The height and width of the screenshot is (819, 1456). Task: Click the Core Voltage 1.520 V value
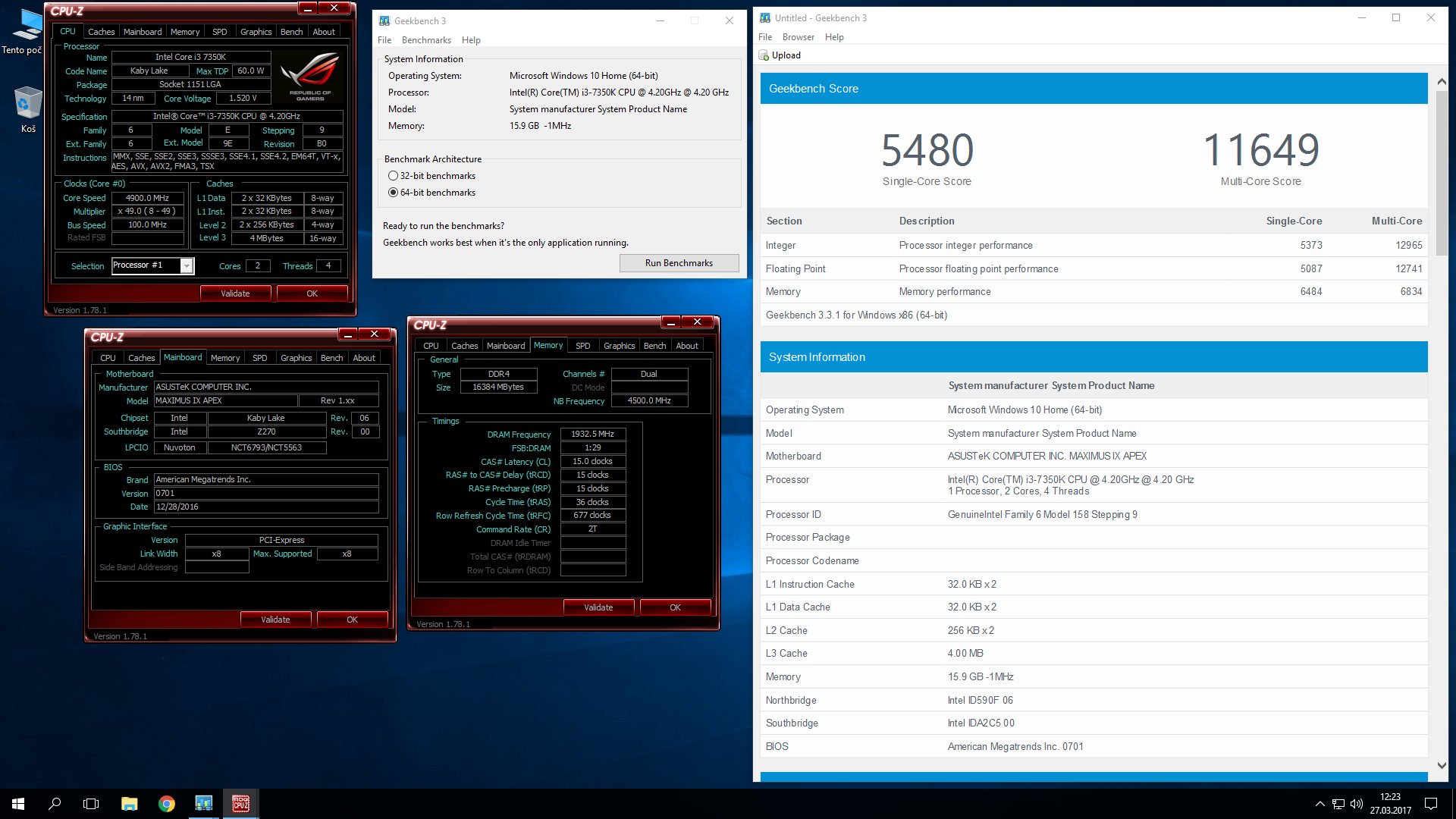point(243,99)
